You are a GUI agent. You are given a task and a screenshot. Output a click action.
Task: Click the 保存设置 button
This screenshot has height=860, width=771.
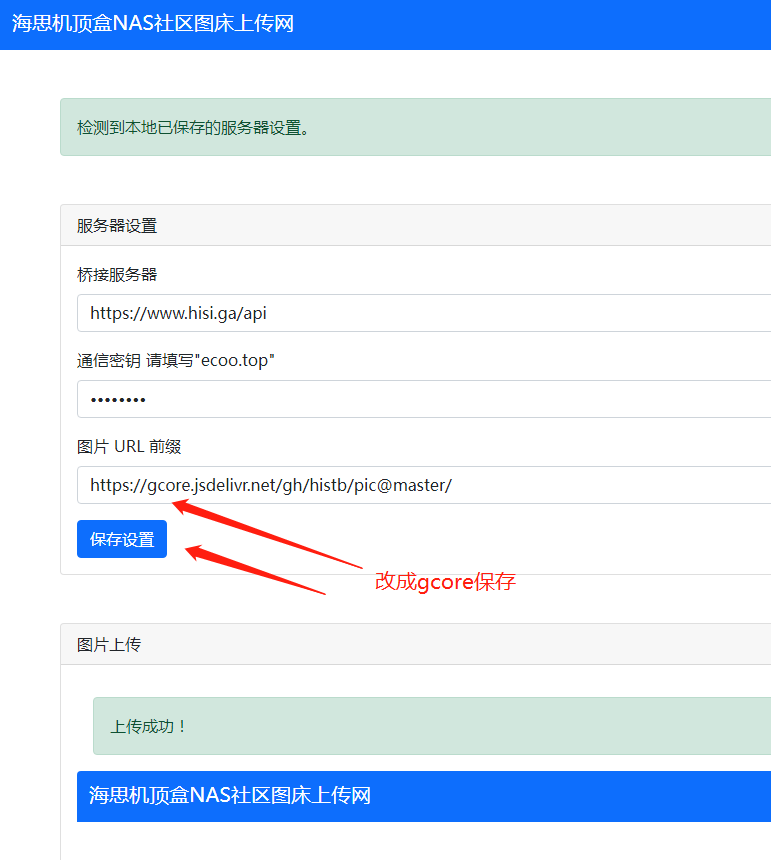click(x=122, y=539)
